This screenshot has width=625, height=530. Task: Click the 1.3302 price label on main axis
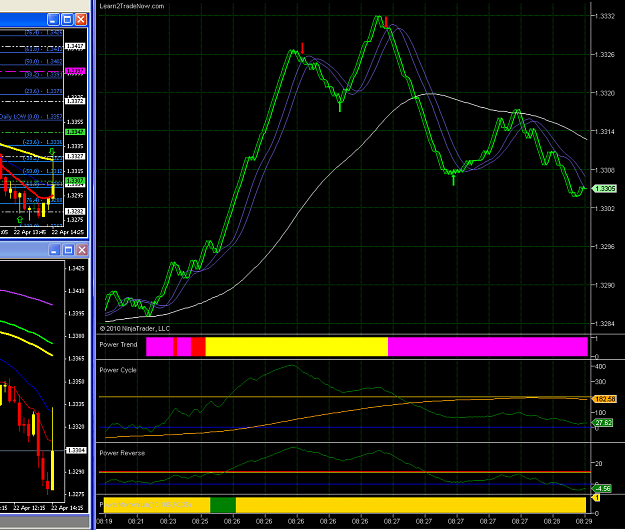605,208
